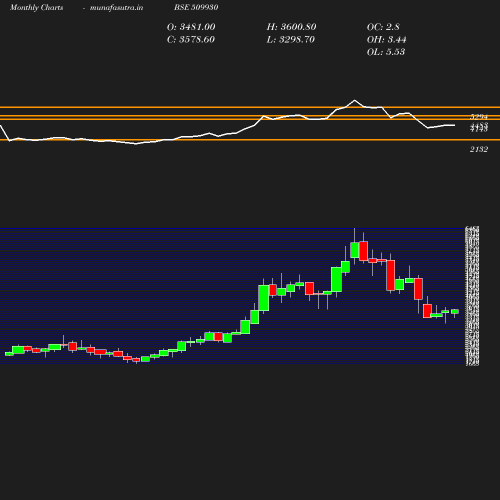The image size is (500, 500).
Task: Select the 'Monthly Charts' title text
Action: [36, 7]
